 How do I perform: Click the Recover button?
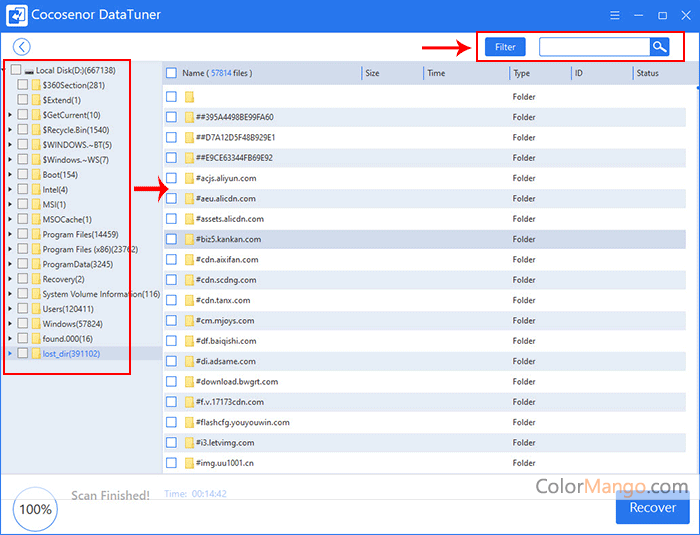(x=652, y=507)
